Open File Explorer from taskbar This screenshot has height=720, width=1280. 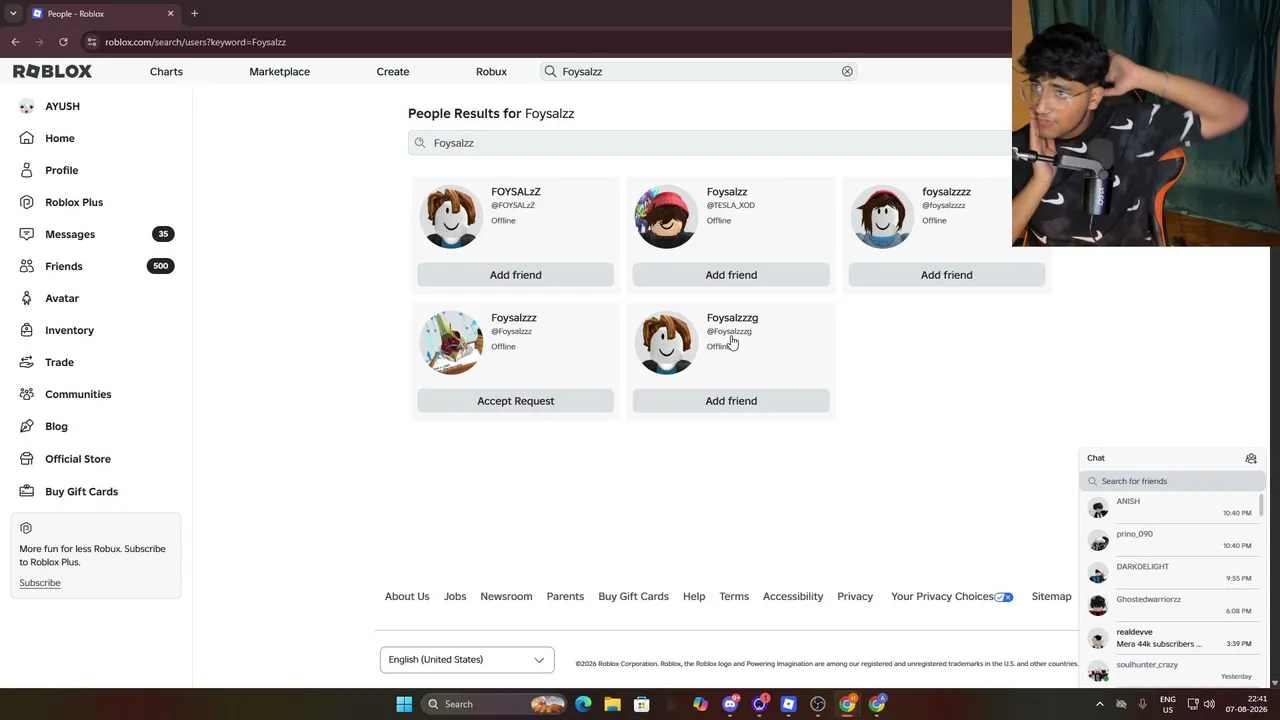pyautogui.click(x=612, y=704)
